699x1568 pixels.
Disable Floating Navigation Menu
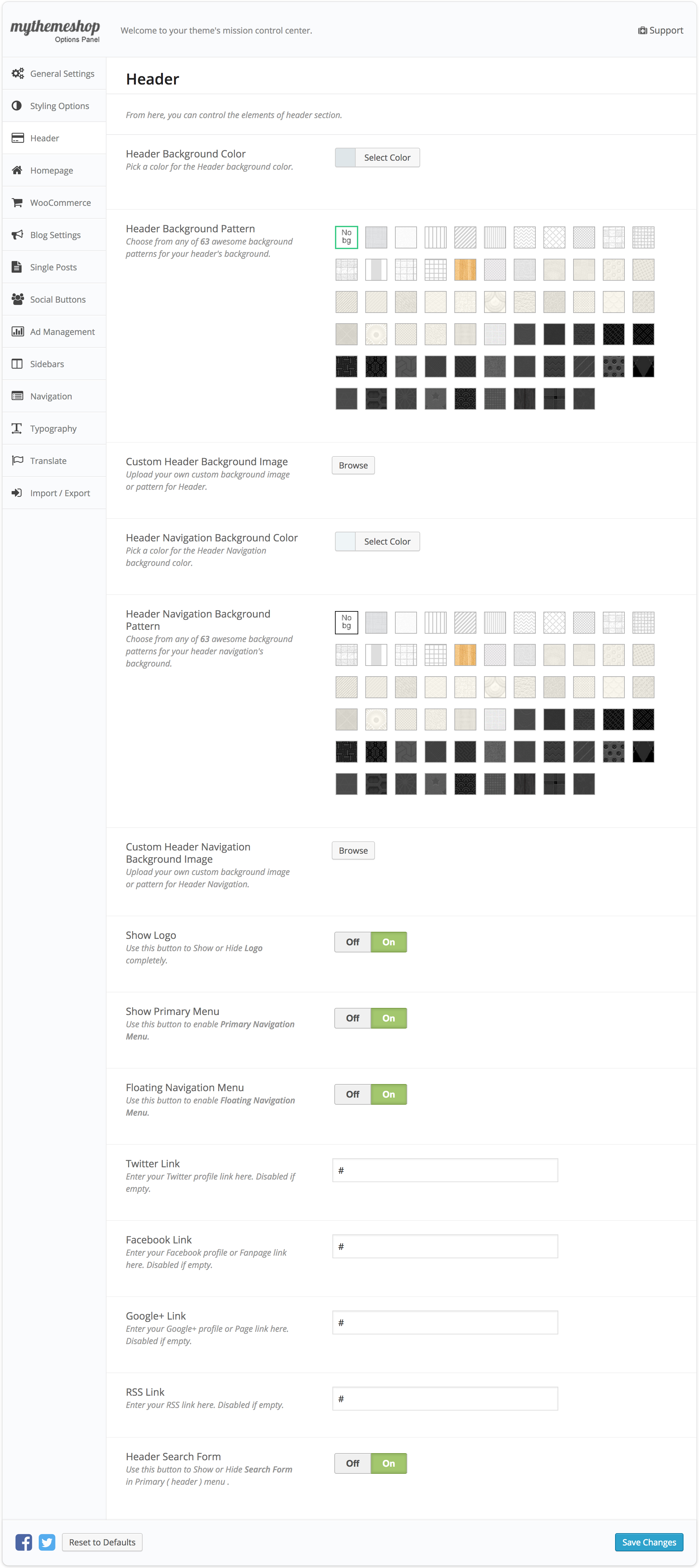click(352, 1094)
